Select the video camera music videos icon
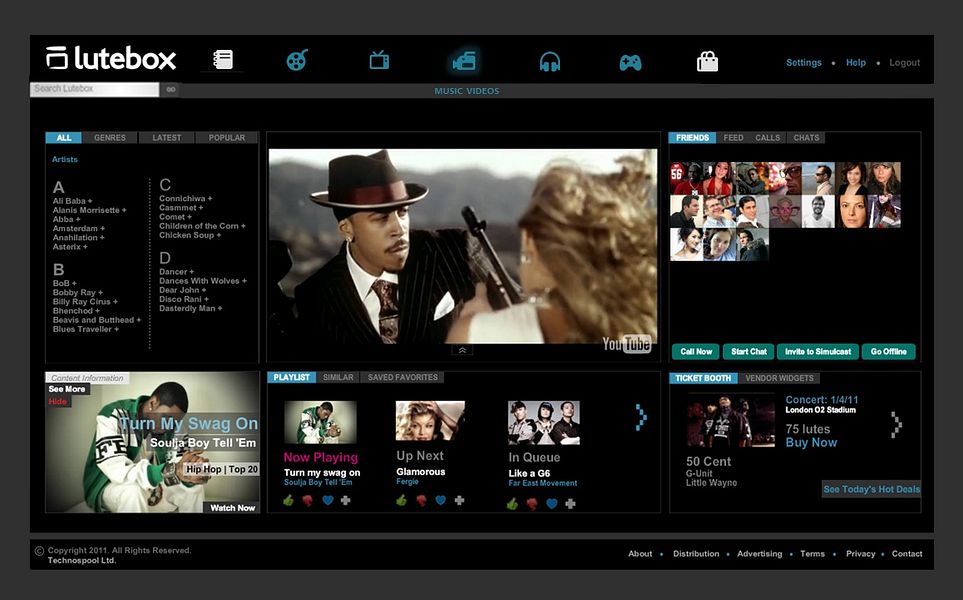Screen dimensions: 963x600 (464, 61)
